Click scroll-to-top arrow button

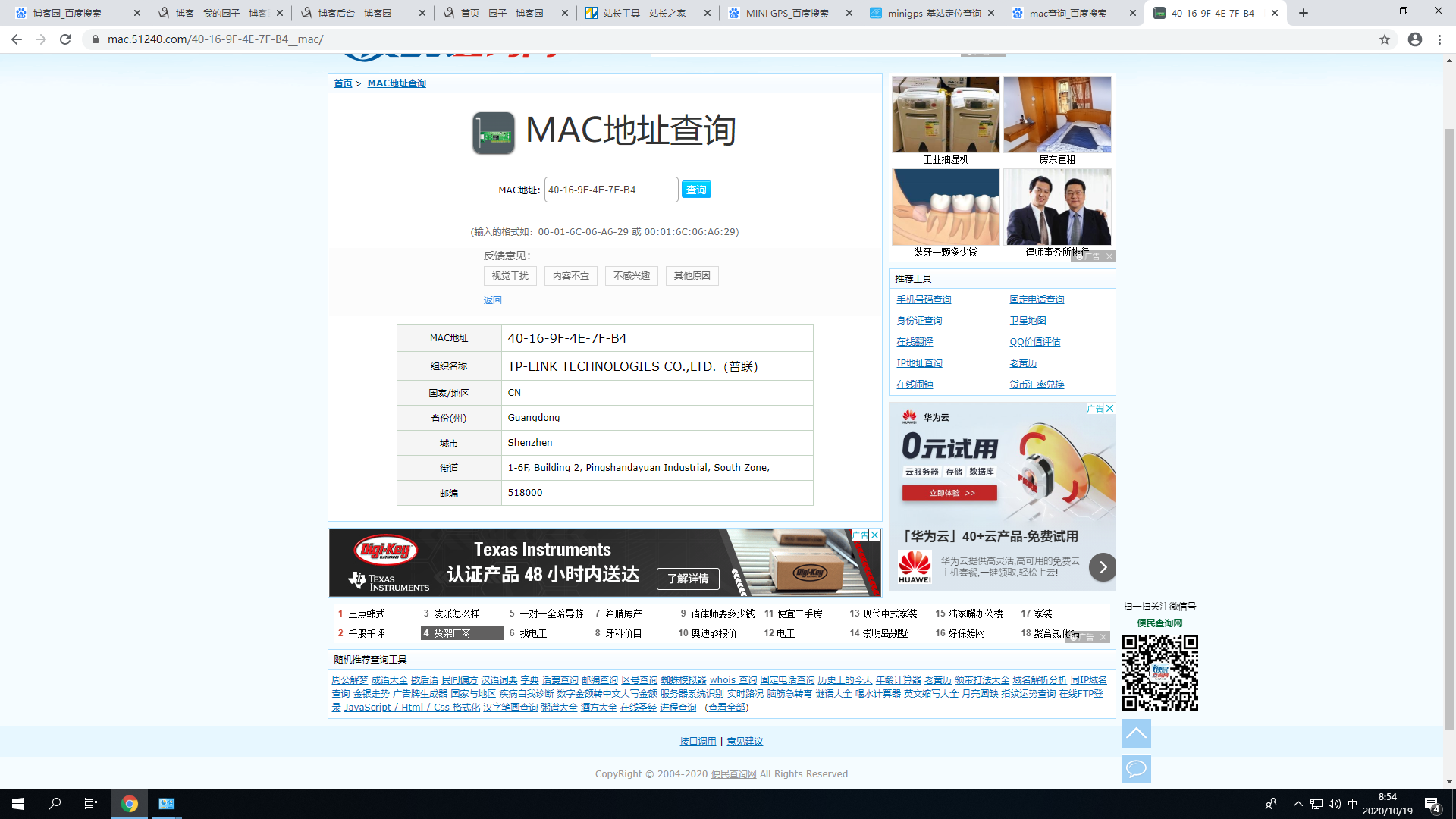pos(1136,733)
